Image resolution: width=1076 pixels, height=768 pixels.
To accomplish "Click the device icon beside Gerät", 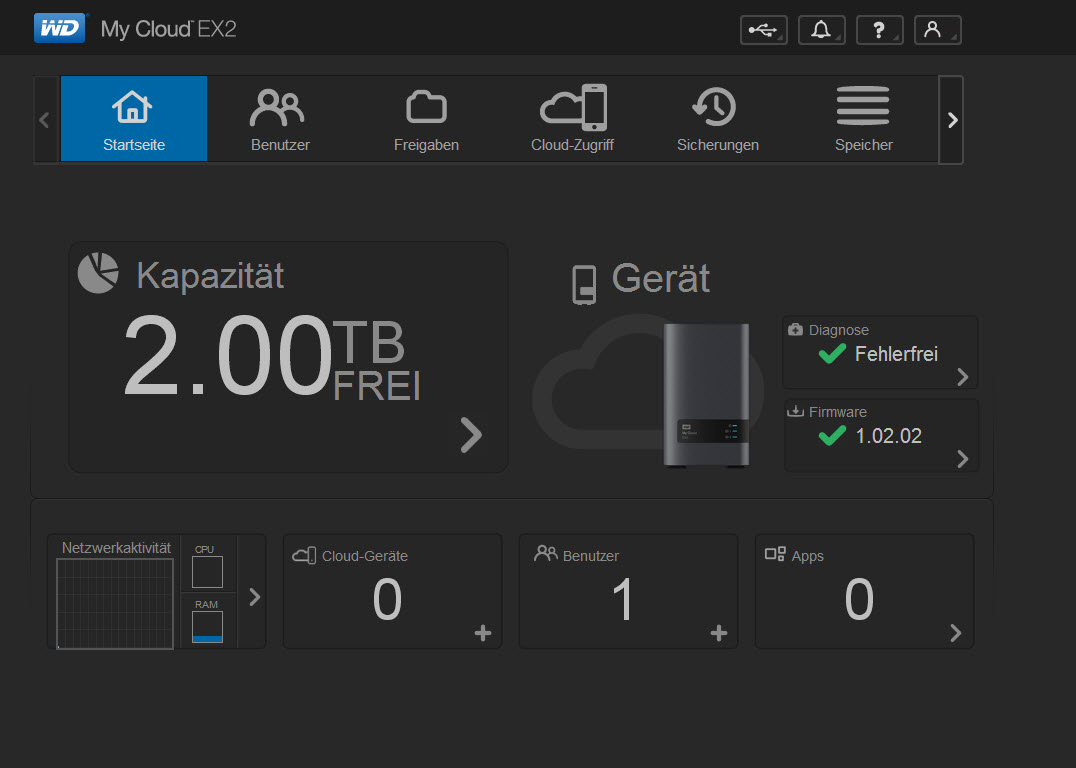I will tap(584, 285).
